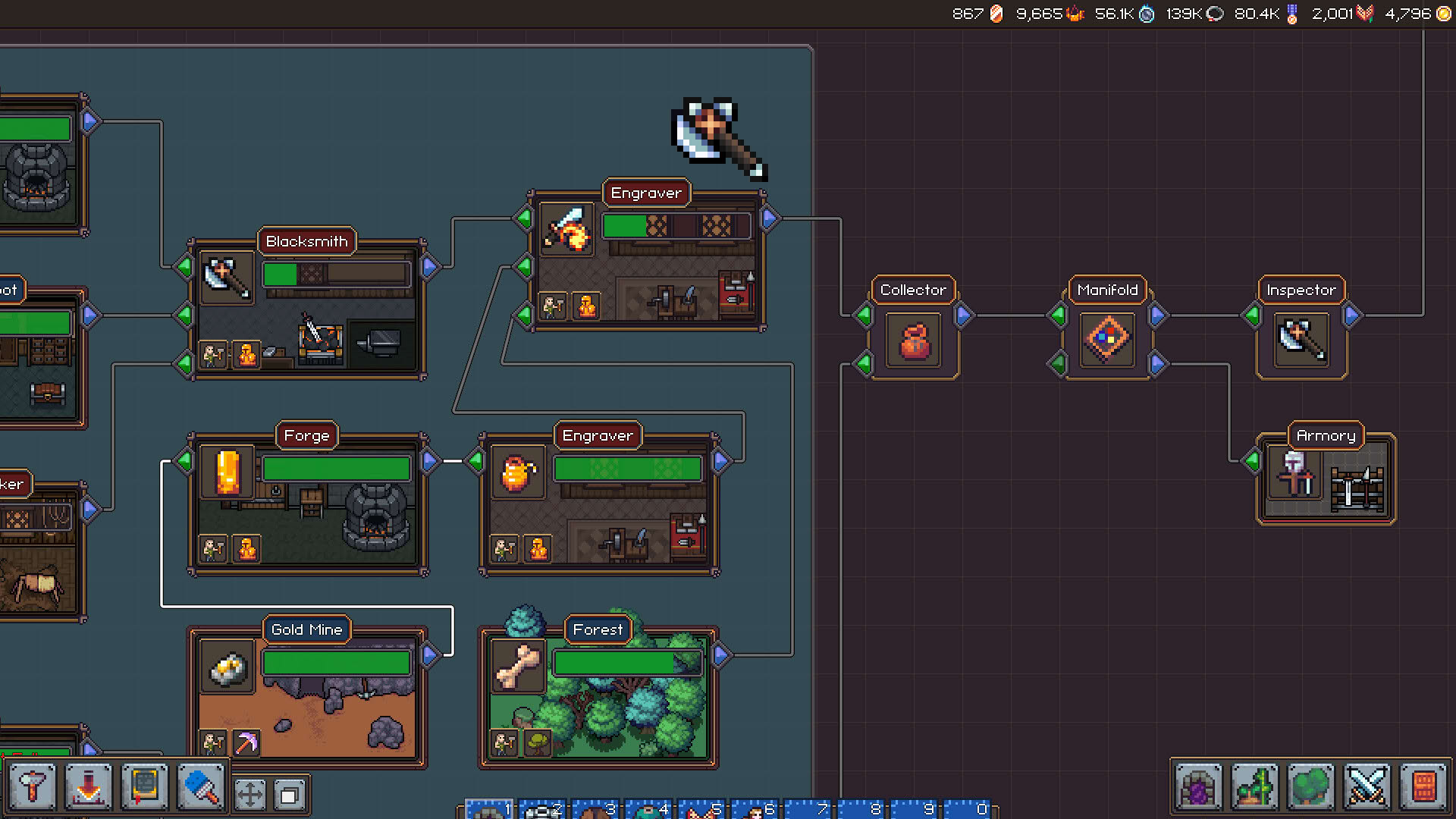Select hotbar slot 0
1456x819 pixels.
click(967, 808)
